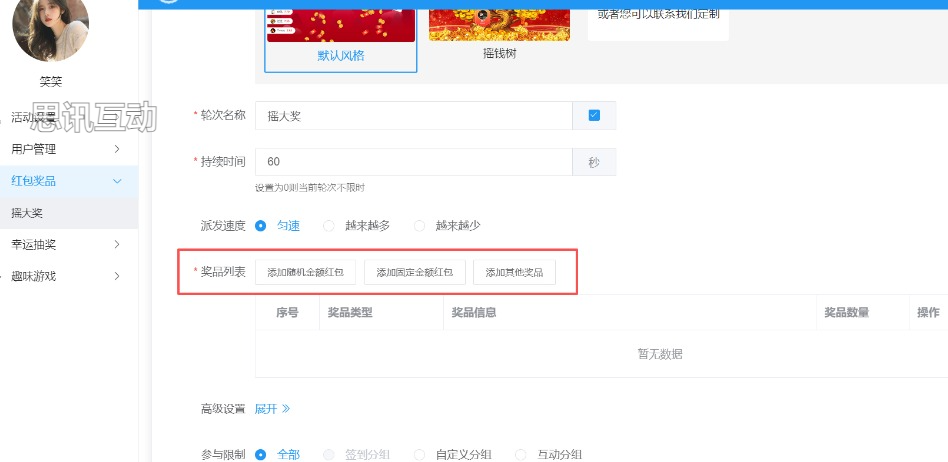This screenshot has height=462, width=948.
Task: Expand the 趣味游戏 sidebar menu
Action: (x=117, y=276)
